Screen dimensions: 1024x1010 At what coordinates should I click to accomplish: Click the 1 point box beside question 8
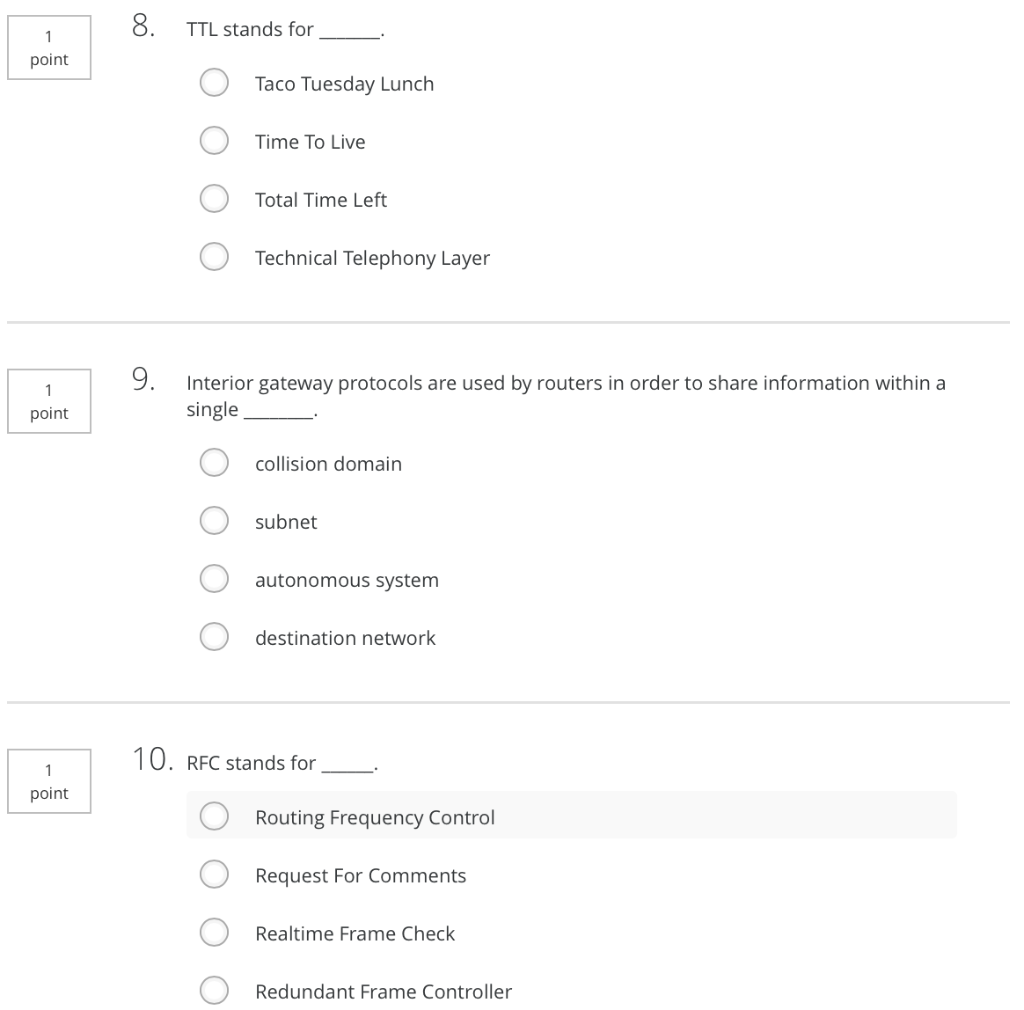[x=49, y=48]
